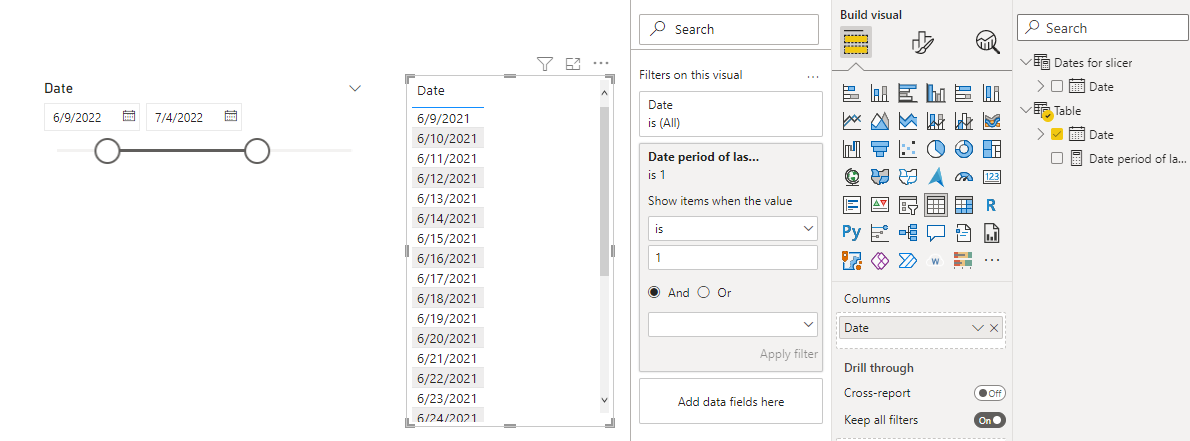This screenshot has width=1190, height=441.
Task: Switch to the Analytics tab
Action: 987,43
